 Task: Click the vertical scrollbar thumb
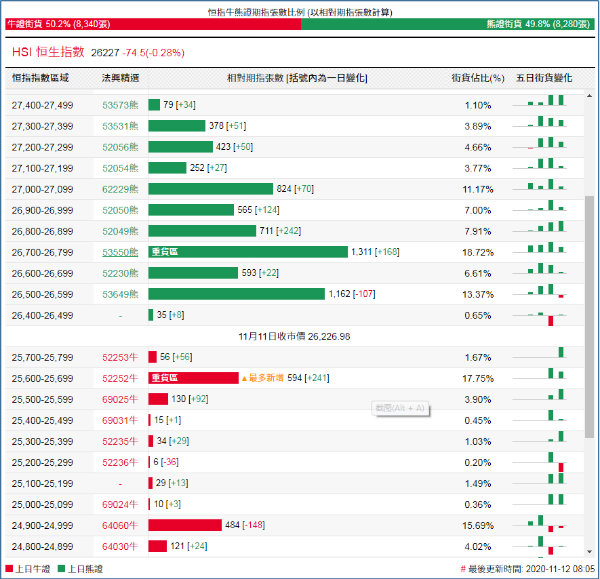point(589,317)
